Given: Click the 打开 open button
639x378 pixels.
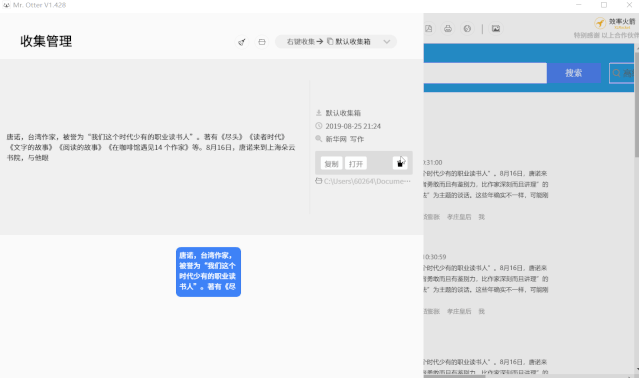Looking at the screenshot, I should point(356,164).
